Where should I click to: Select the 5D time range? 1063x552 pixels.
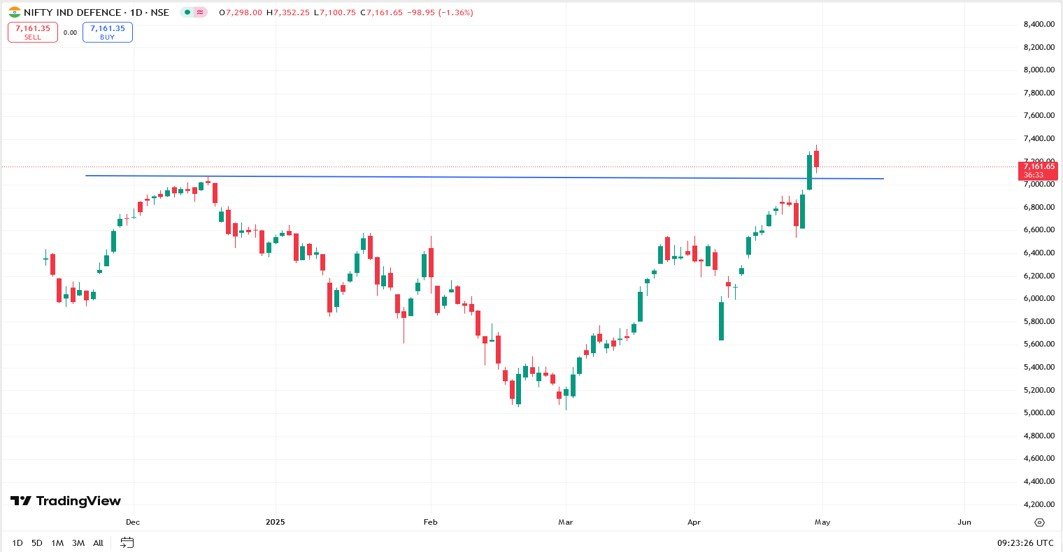[x=37, y=543]
